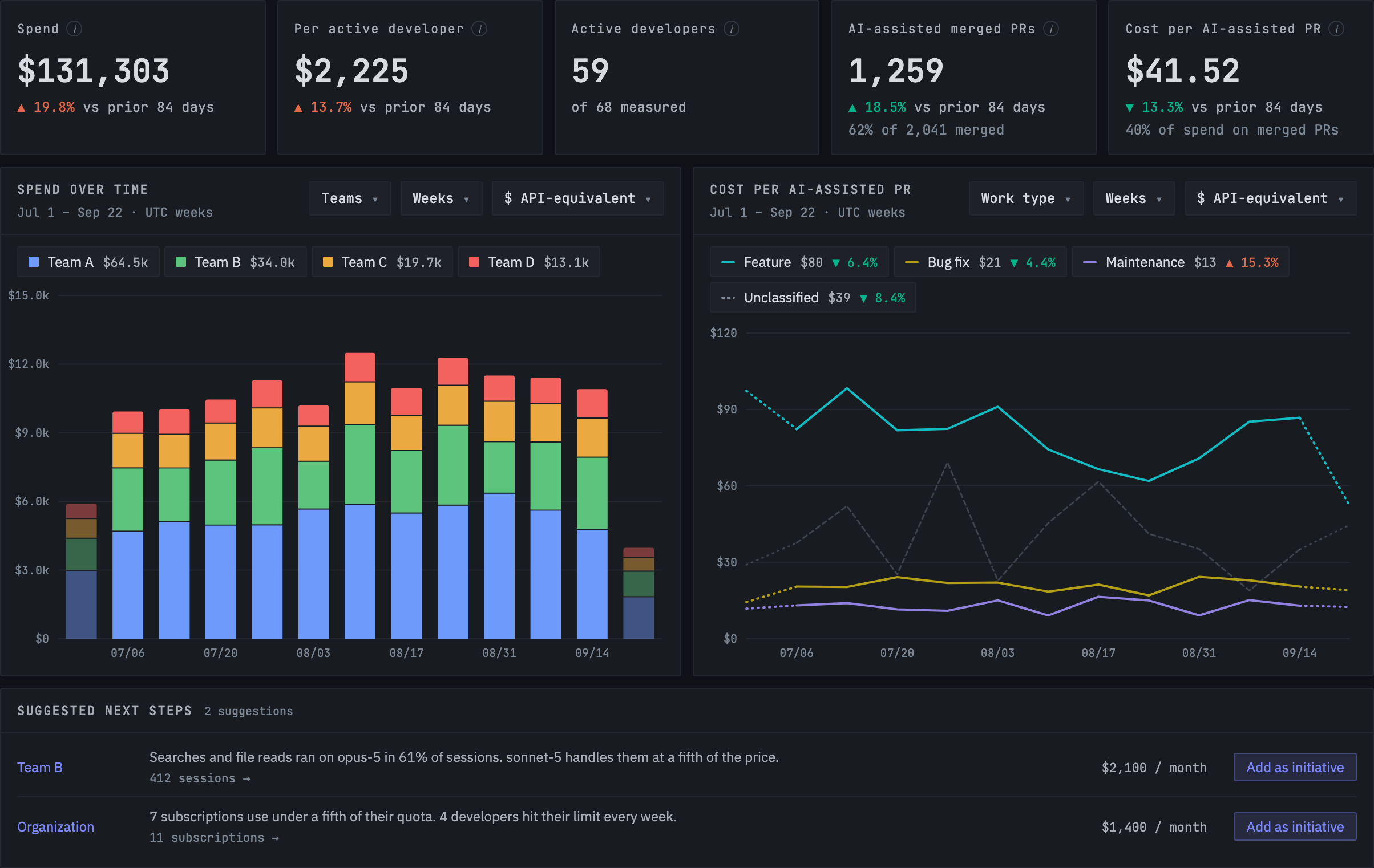
Task: Click the 09/14 stacked bar
Action: coord(592,514)
